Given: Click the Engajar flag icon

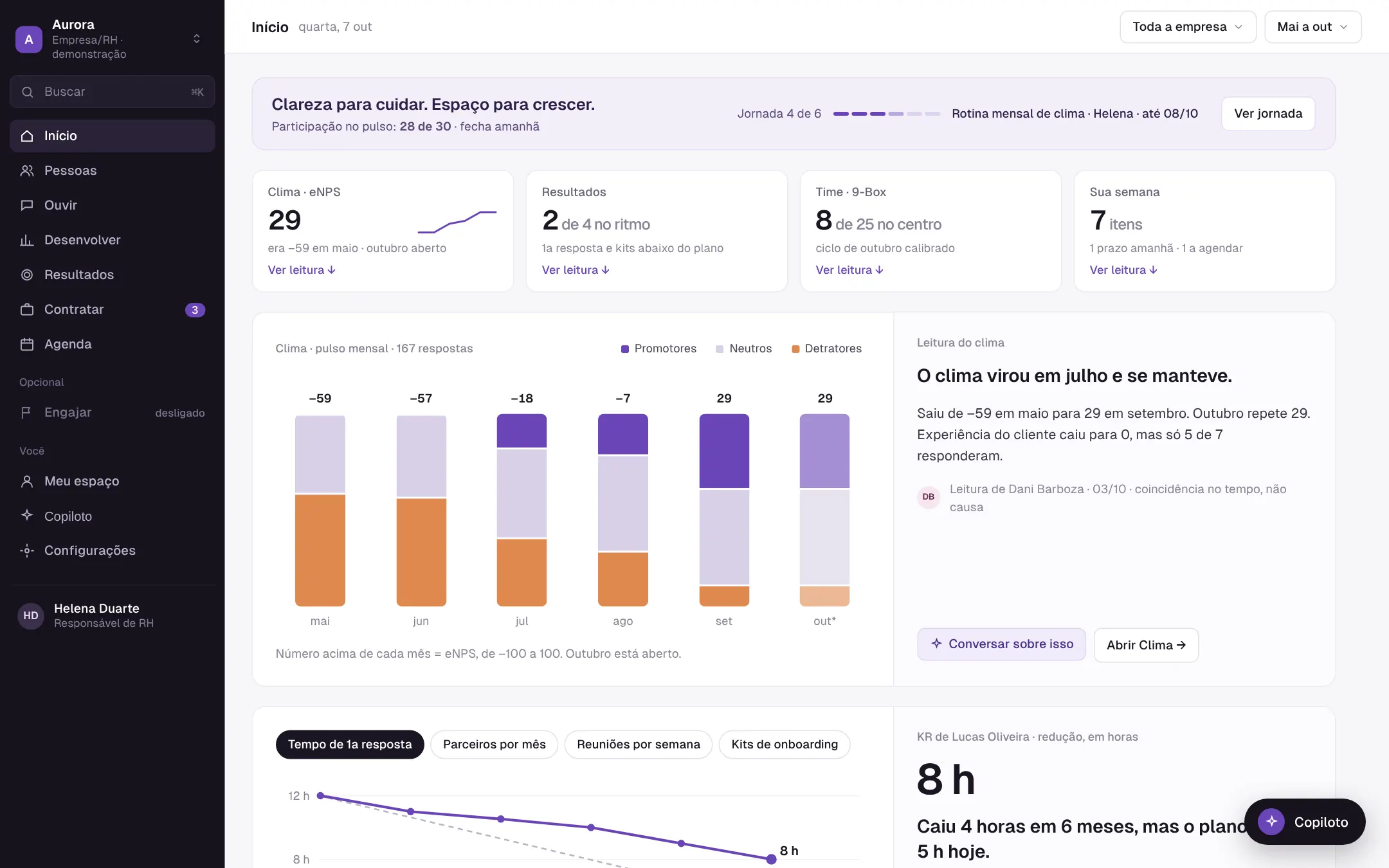Looking at the screenshot, I should tap(27, 412).
